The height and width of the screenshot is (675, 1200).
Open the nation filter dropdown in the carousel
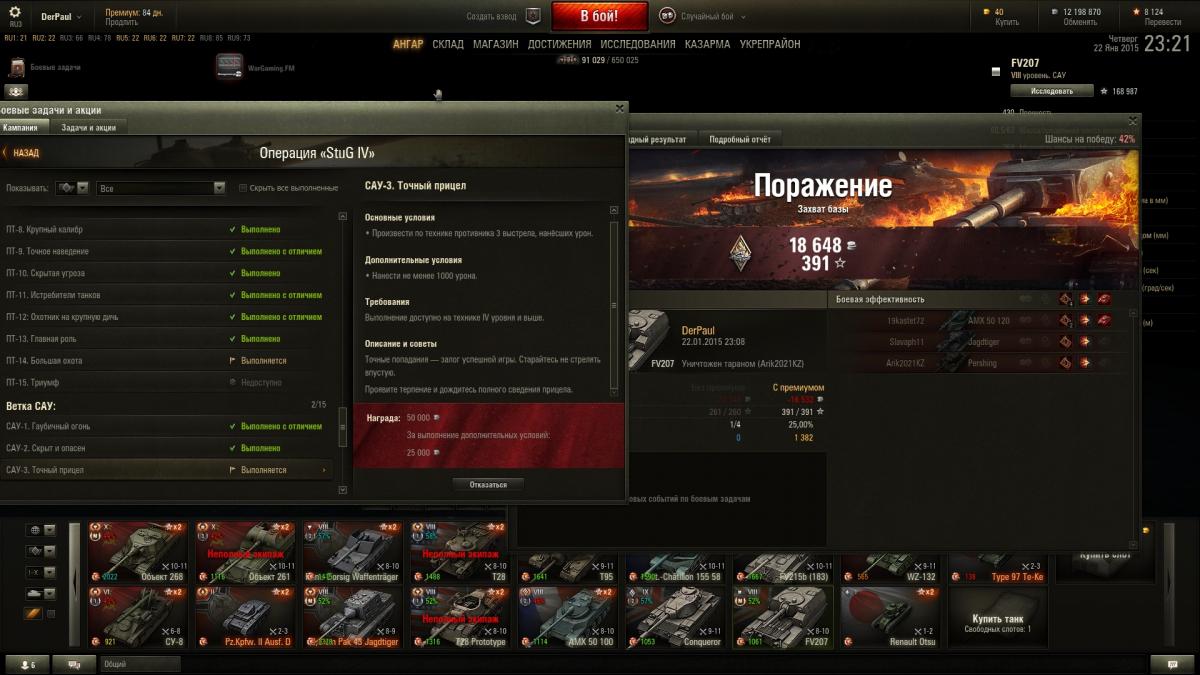coord(41,530)
